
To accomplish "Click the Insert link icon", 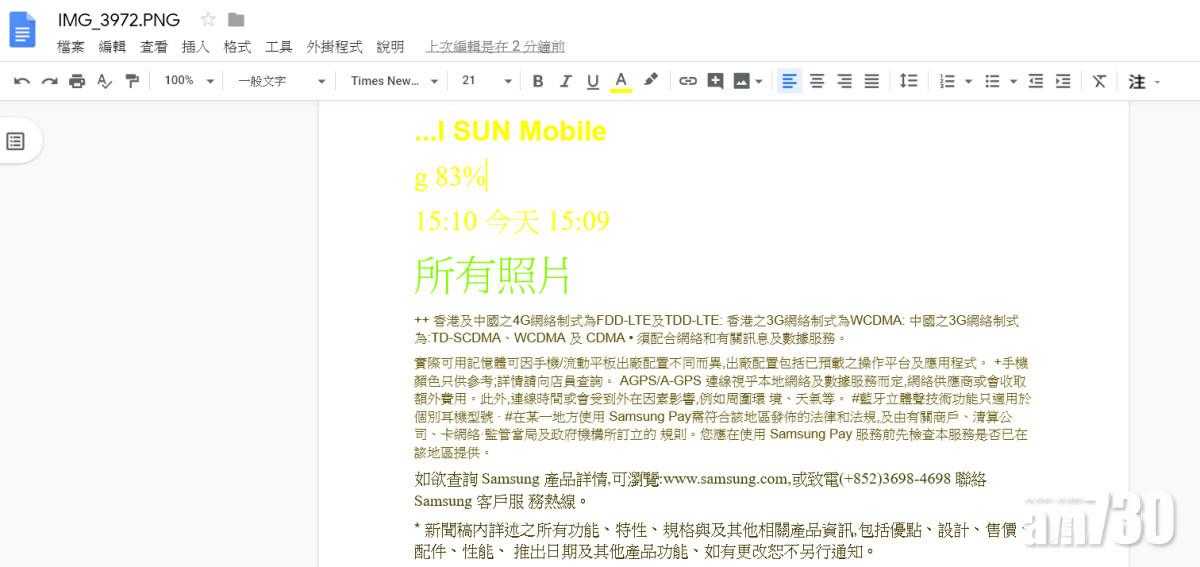I will (688, 81).
